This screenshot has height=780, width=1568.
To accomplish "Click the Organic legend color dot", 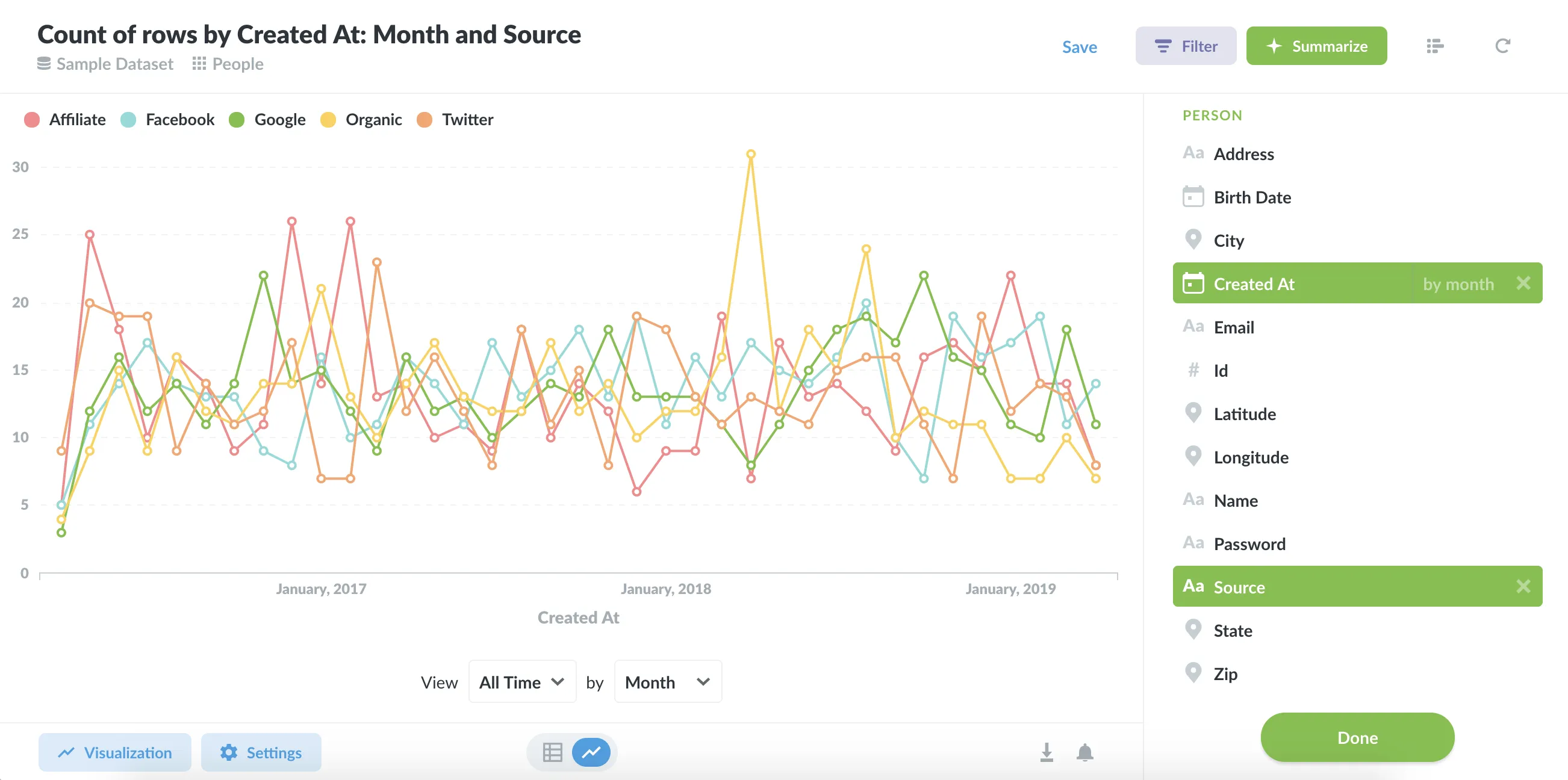I will (328, 120).
